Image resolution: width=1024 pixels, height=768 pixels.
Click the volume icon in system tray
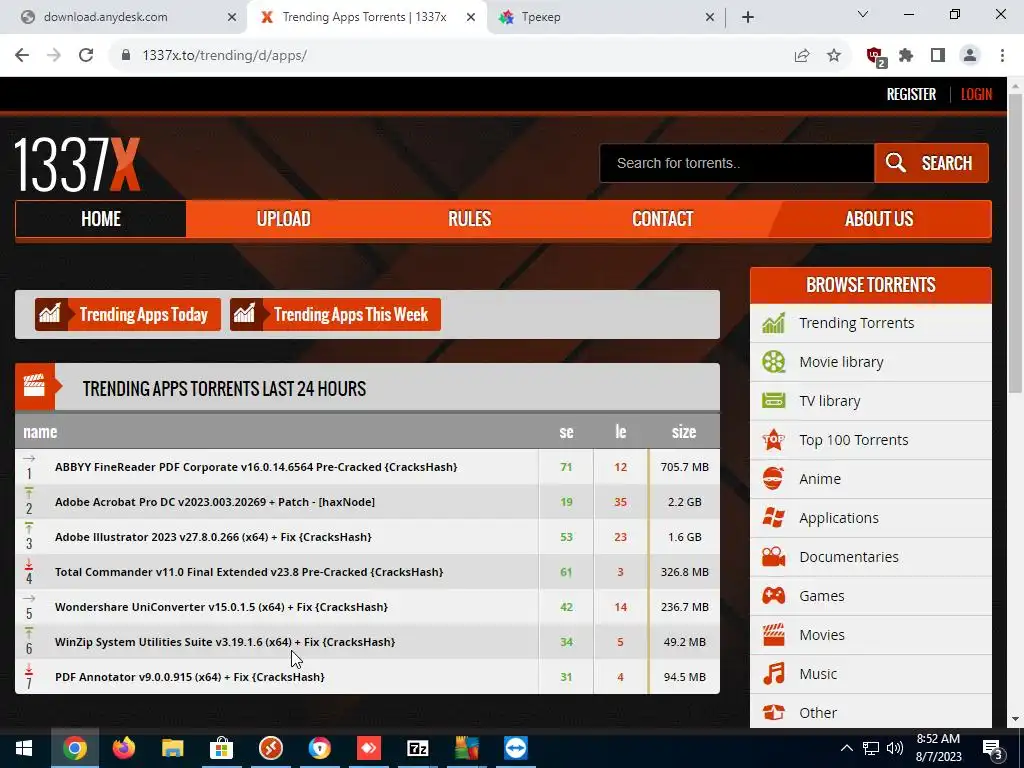click(x=895, y=748)
